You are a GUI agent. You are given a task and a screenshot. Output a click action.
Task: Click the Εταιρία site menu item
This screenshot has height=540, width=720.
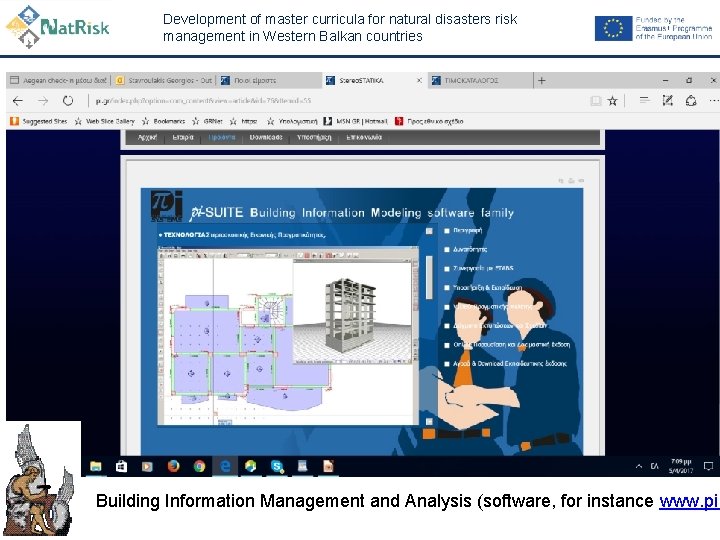(x=183, y=137)
